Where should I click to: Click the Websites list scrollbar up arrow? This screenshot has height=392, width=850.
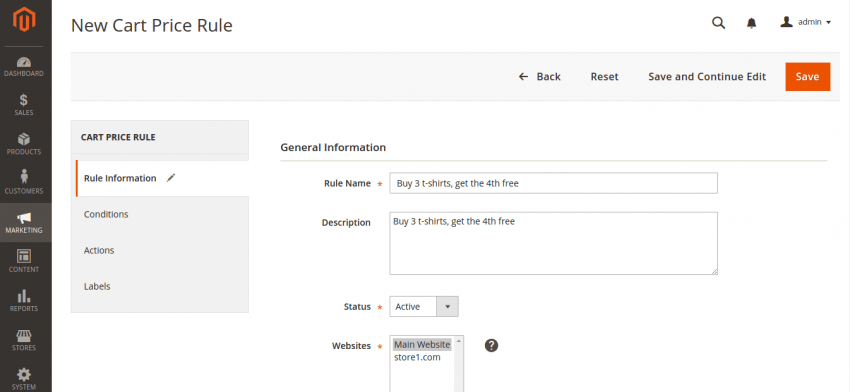(x=459, y=341)
